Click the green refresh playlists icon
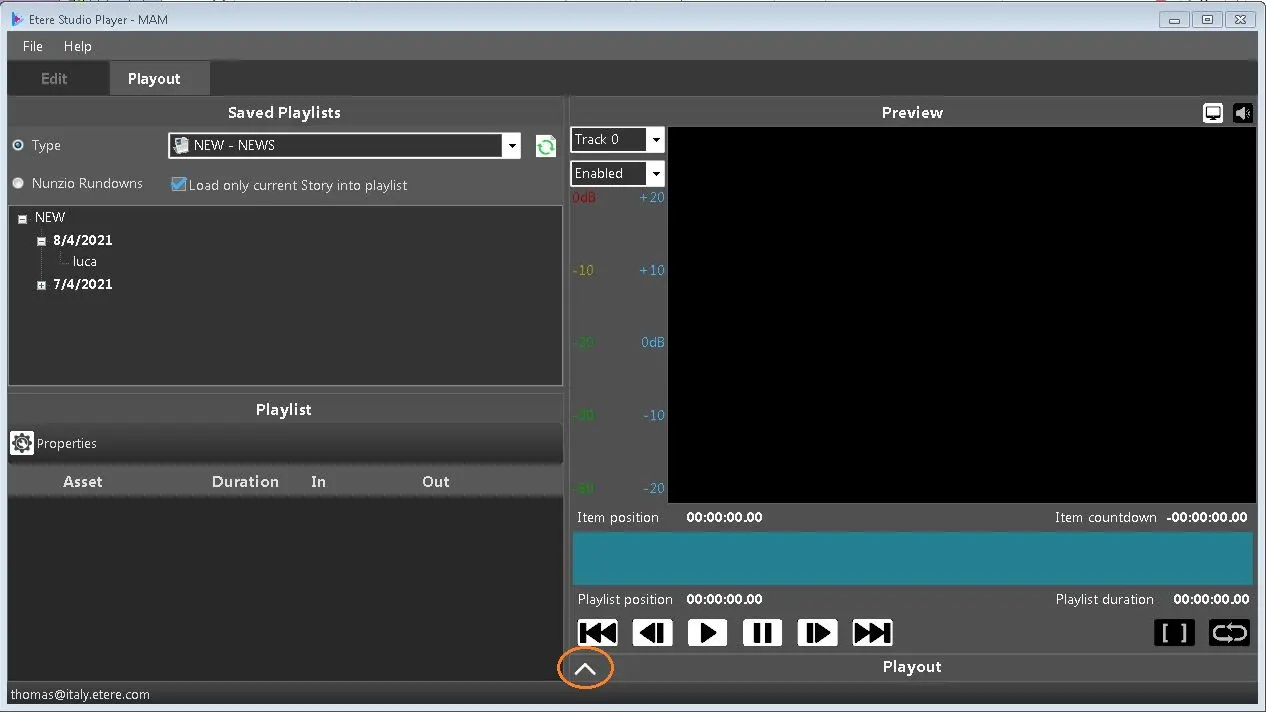 [546, 146]
